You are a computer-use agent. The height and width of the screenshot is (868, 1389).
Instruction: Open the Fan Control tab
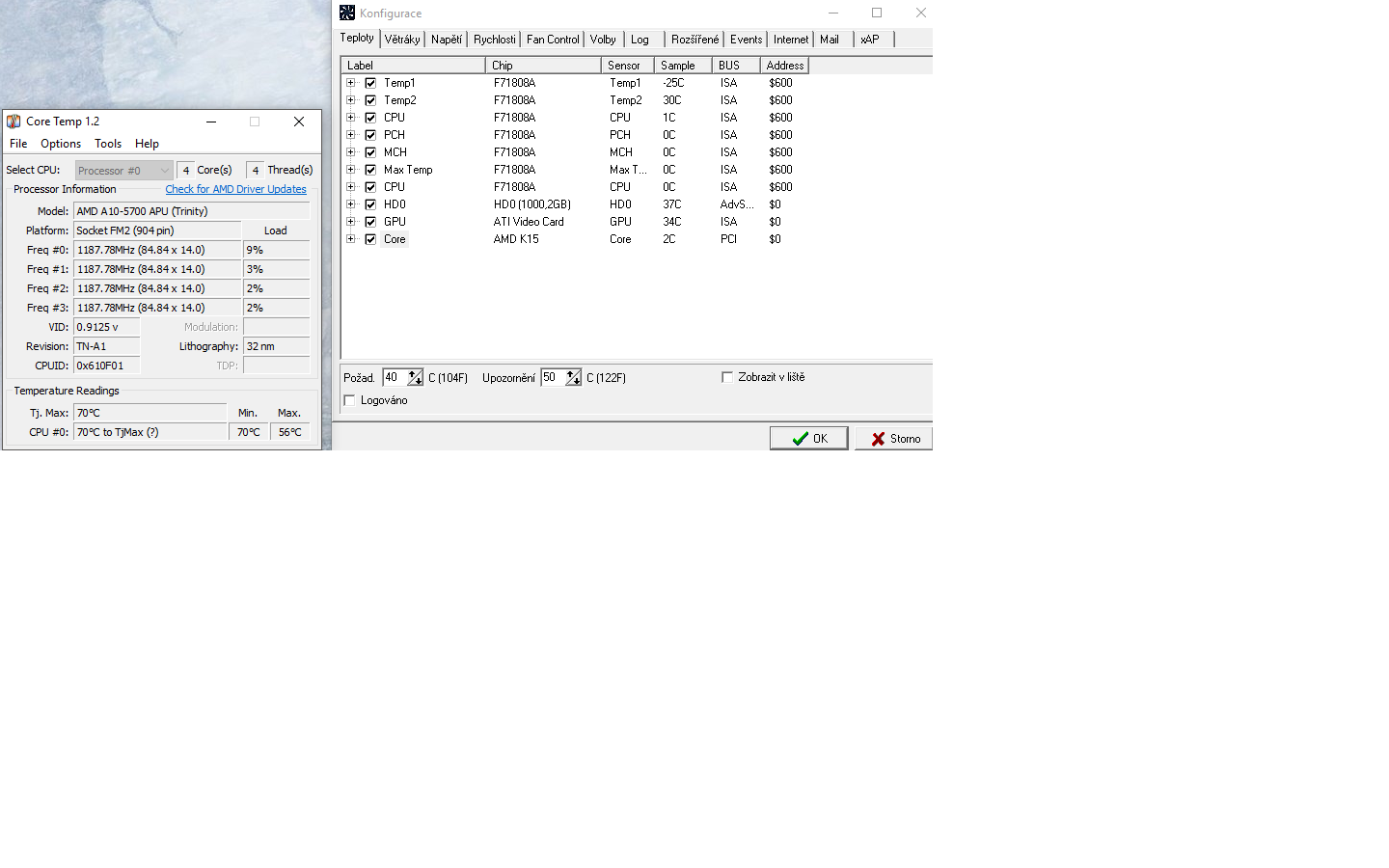pos(553,40)
